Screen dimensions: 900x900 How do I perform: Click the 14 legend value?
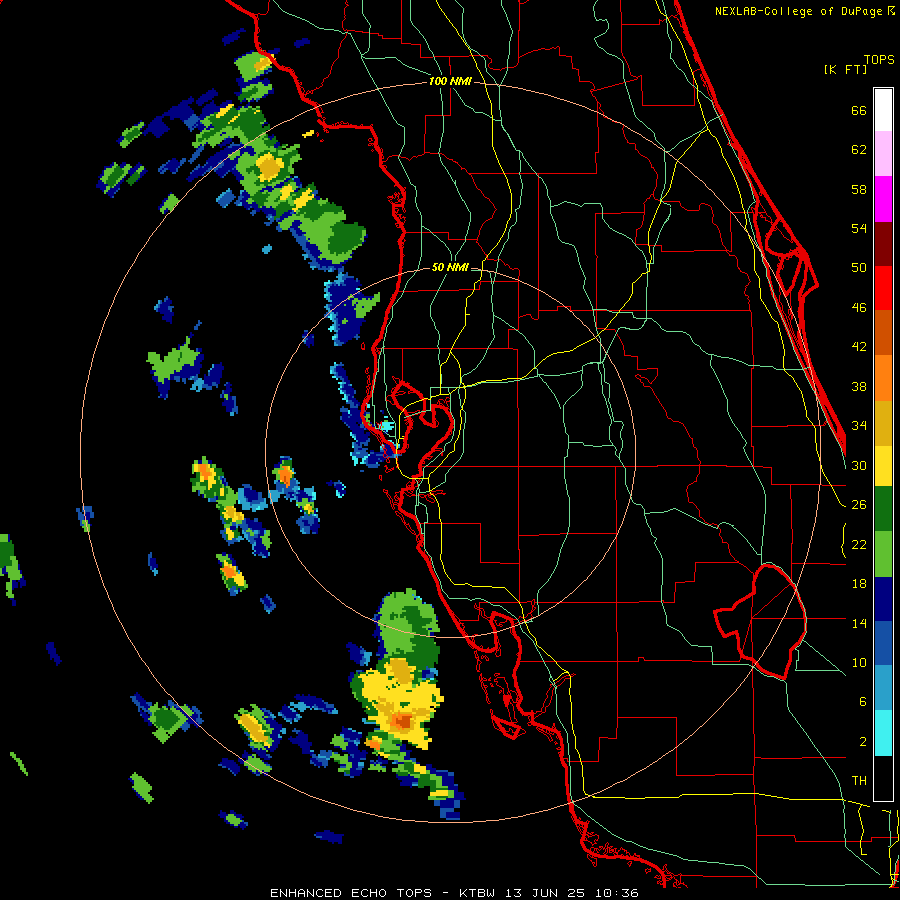(859, 623)
